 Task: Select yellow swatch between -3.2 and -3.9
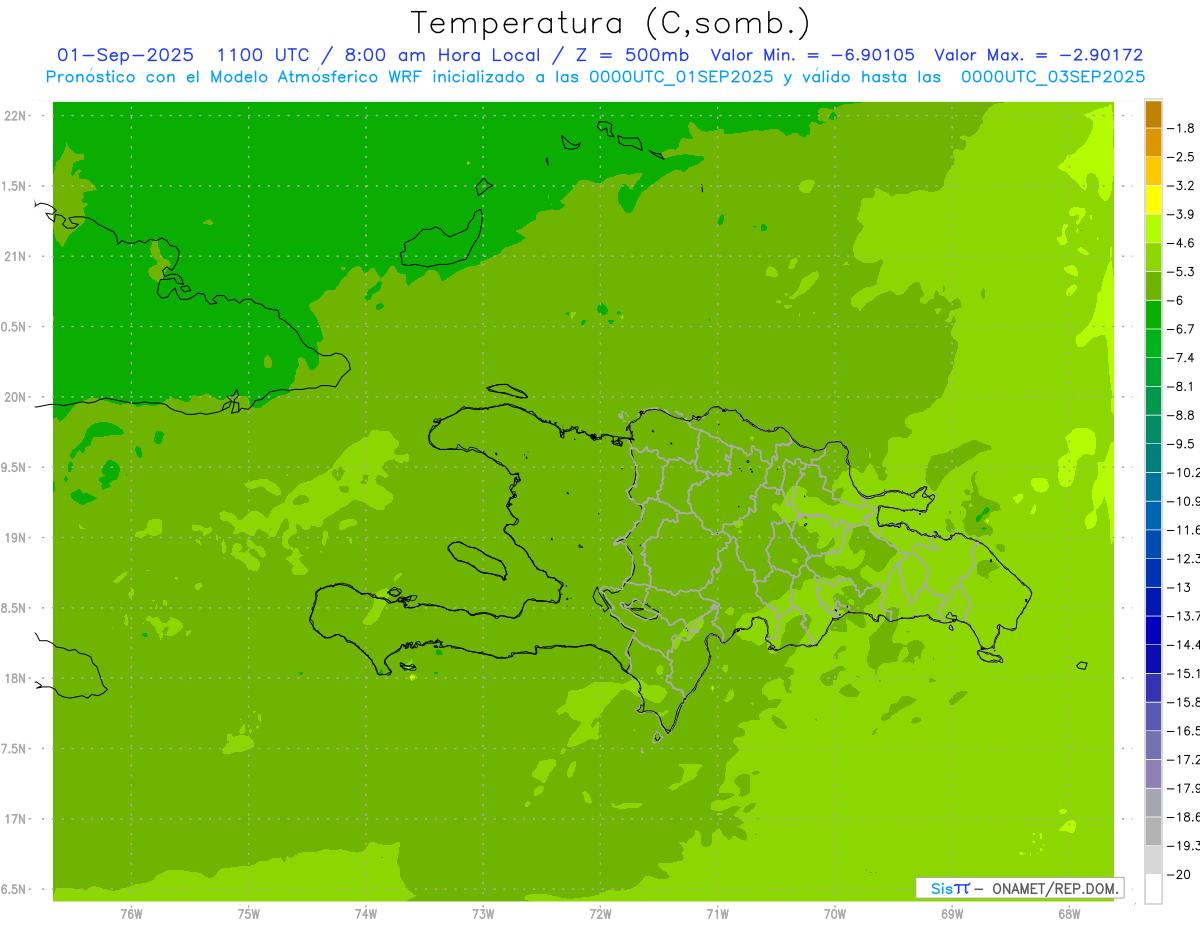1153,200
